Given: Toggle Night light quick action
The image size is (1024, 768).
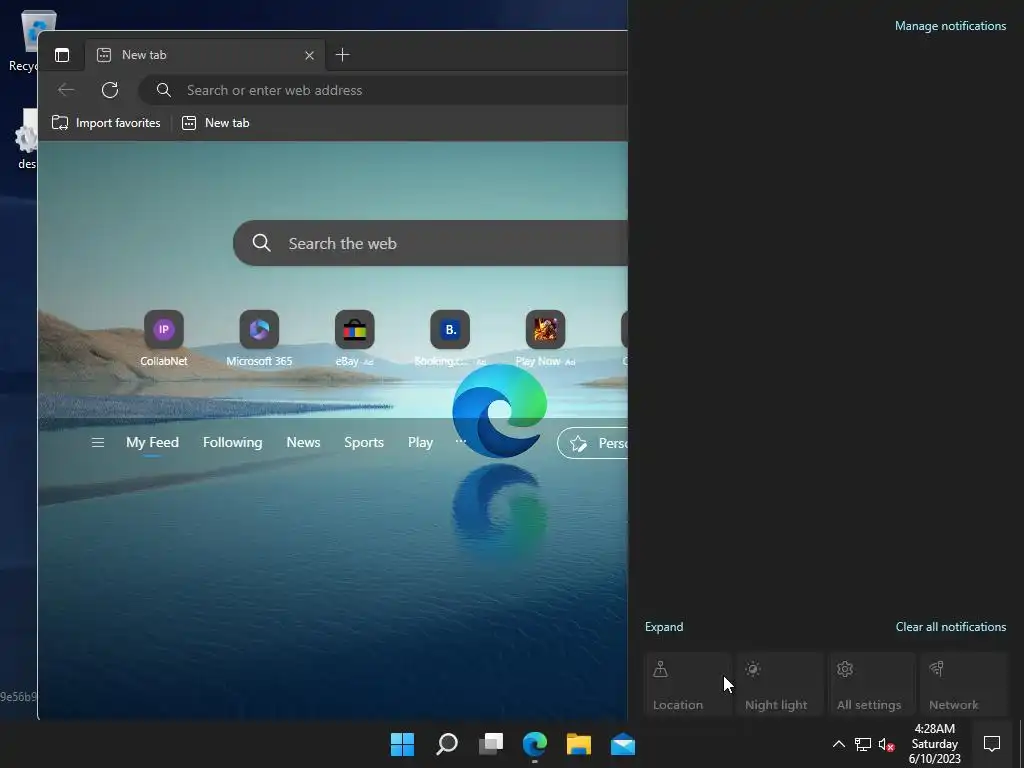Looking at the screenshot, I should pos(780,685).
